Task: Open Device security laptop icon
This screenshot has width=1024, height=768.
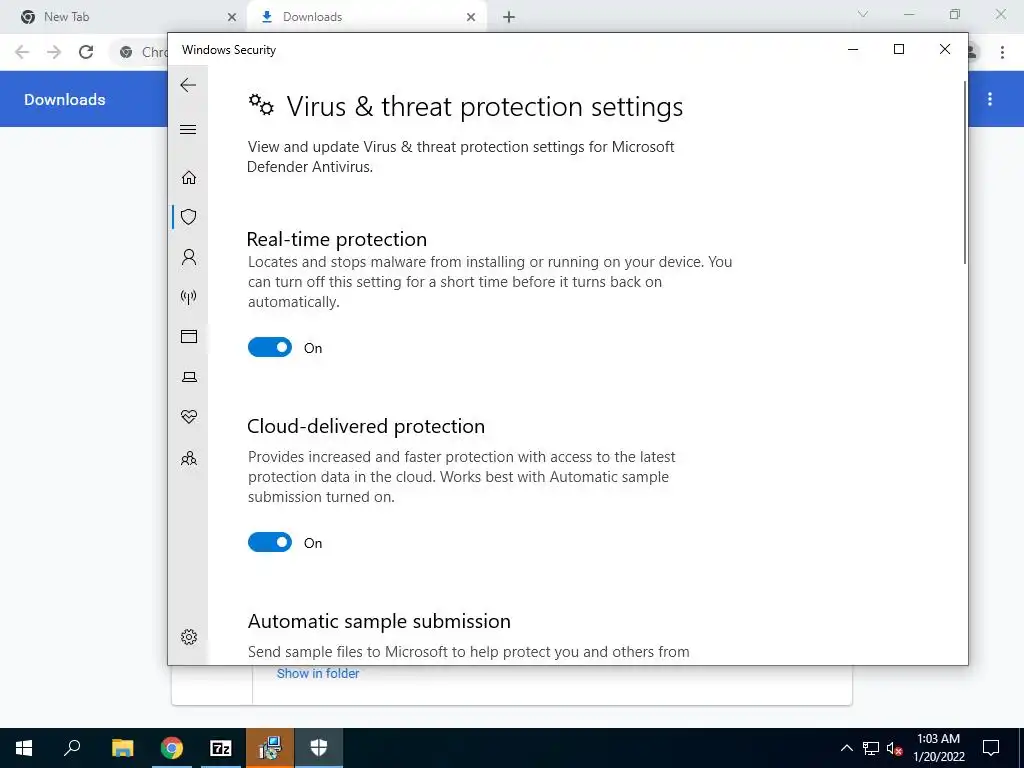Action: [x=189, y=377]
